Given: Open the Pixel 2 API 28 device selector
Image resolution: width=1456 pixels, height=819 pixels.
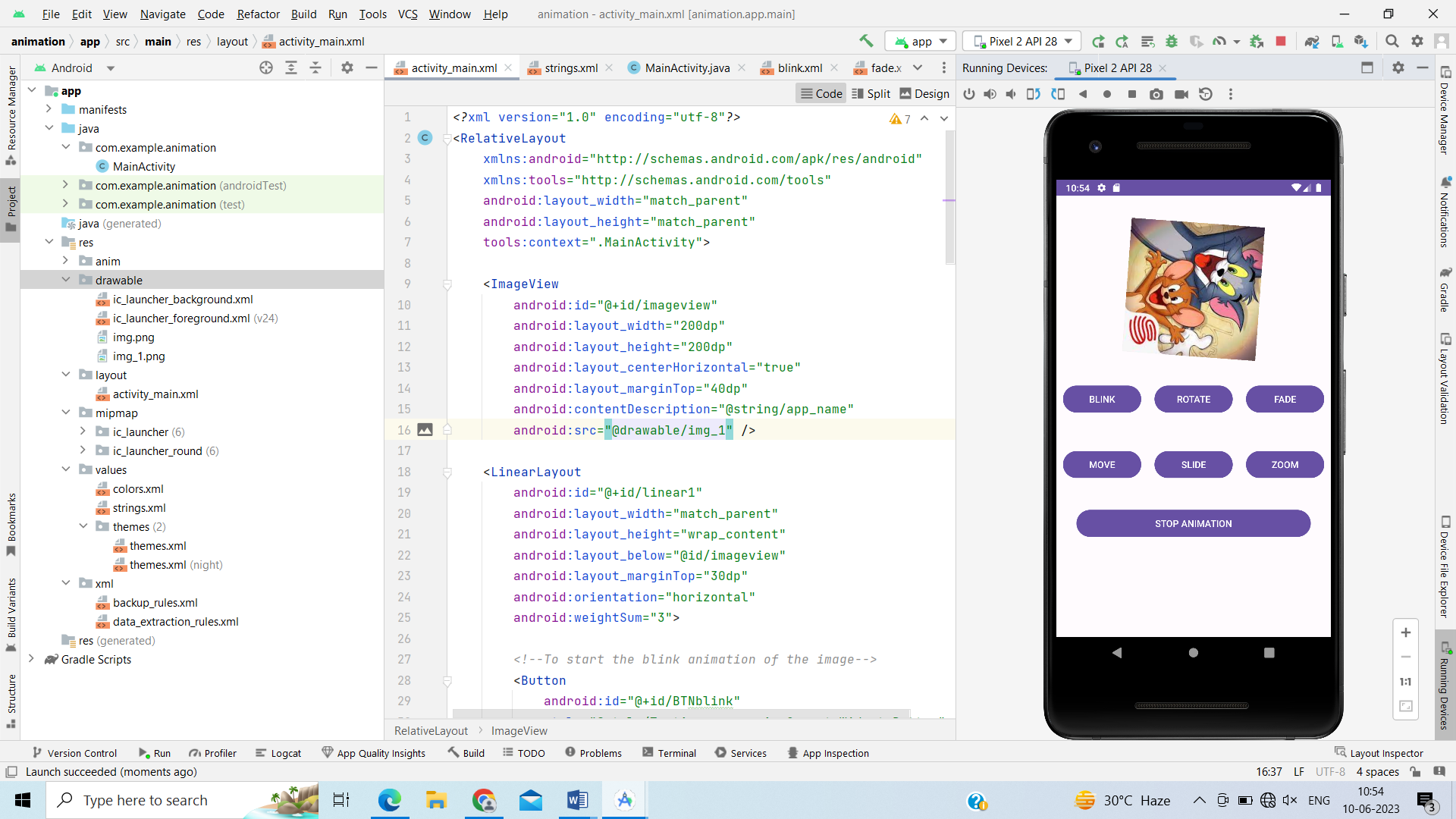Looking at the screenshot, I should [1021, 41].
